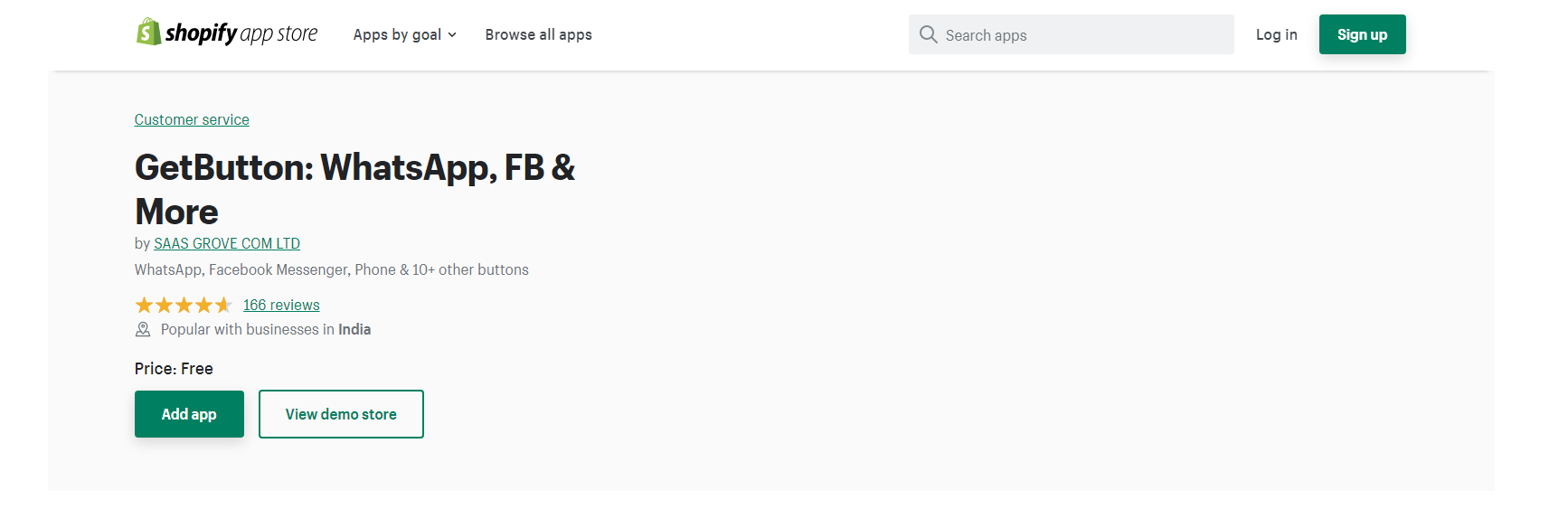
Task: Open the View demo store button
Action: (341, 414)
